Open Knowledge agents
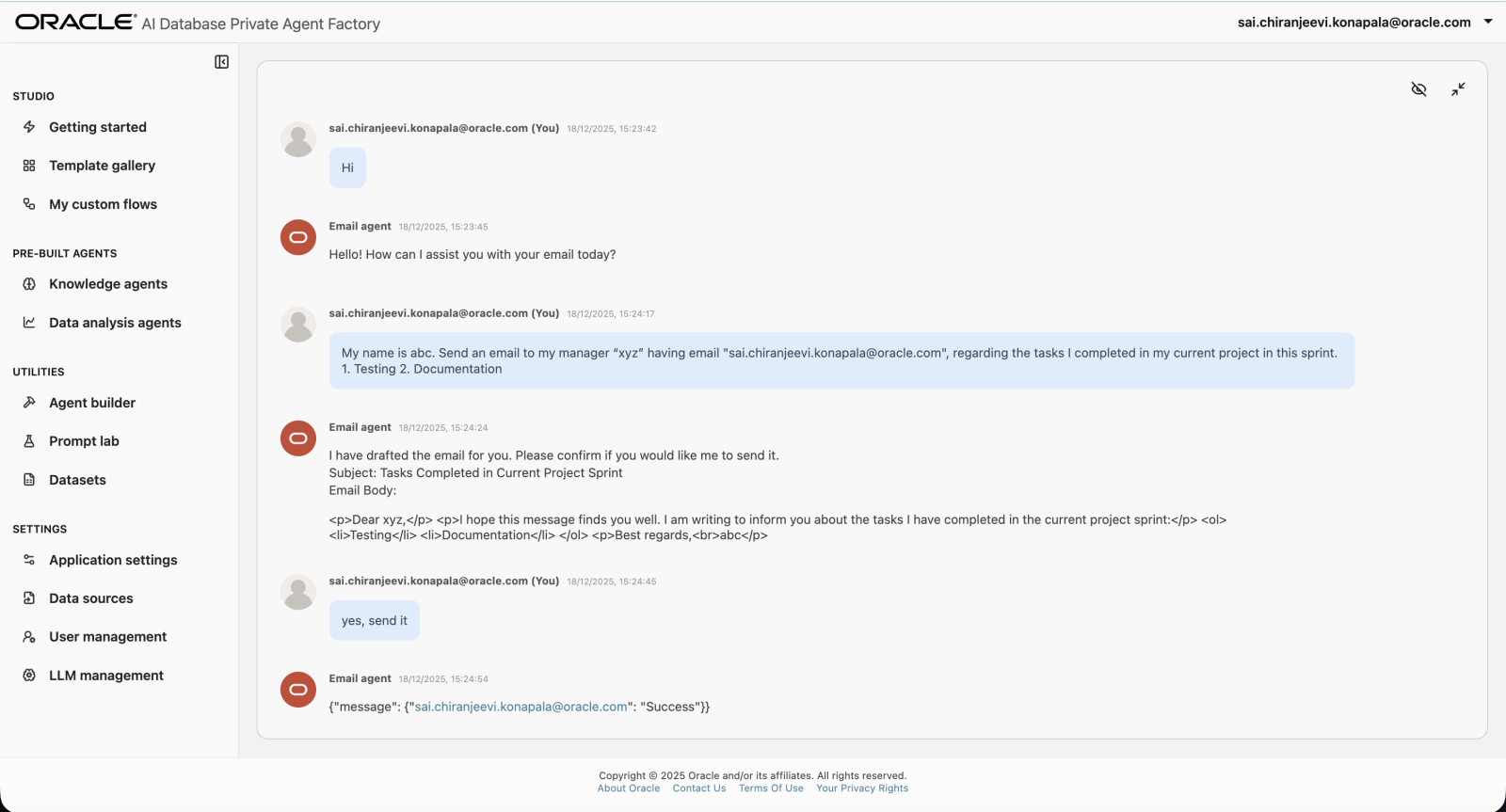1506x812 pixels. [108, 284]
